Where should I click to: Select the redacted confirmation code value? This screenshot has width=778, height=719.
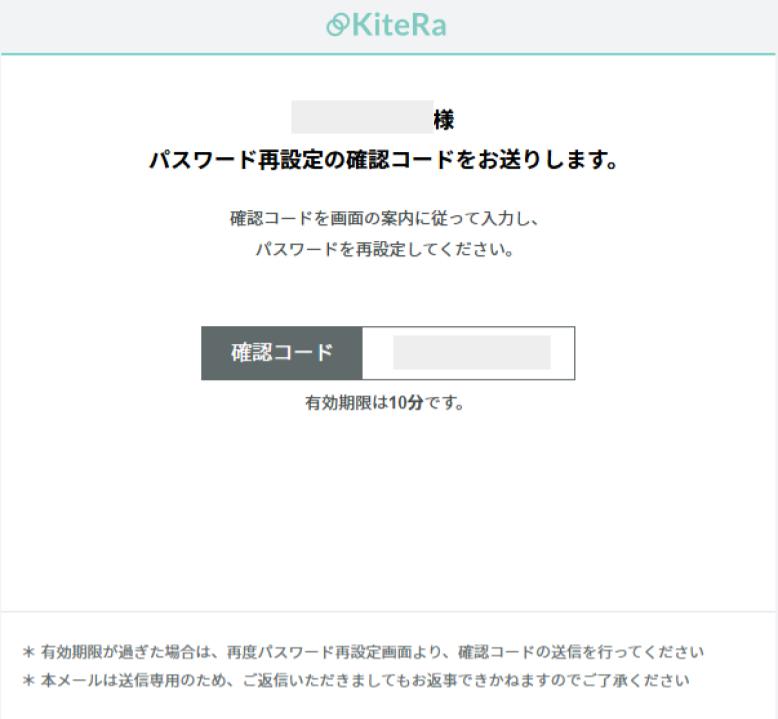[471, 353]
